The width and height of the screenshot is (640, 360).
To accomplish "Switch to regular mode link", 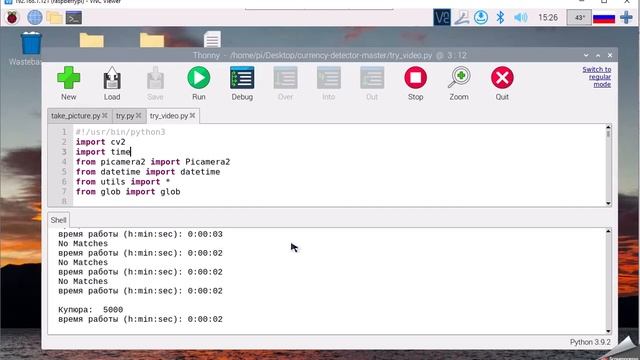I will (597, 77).
